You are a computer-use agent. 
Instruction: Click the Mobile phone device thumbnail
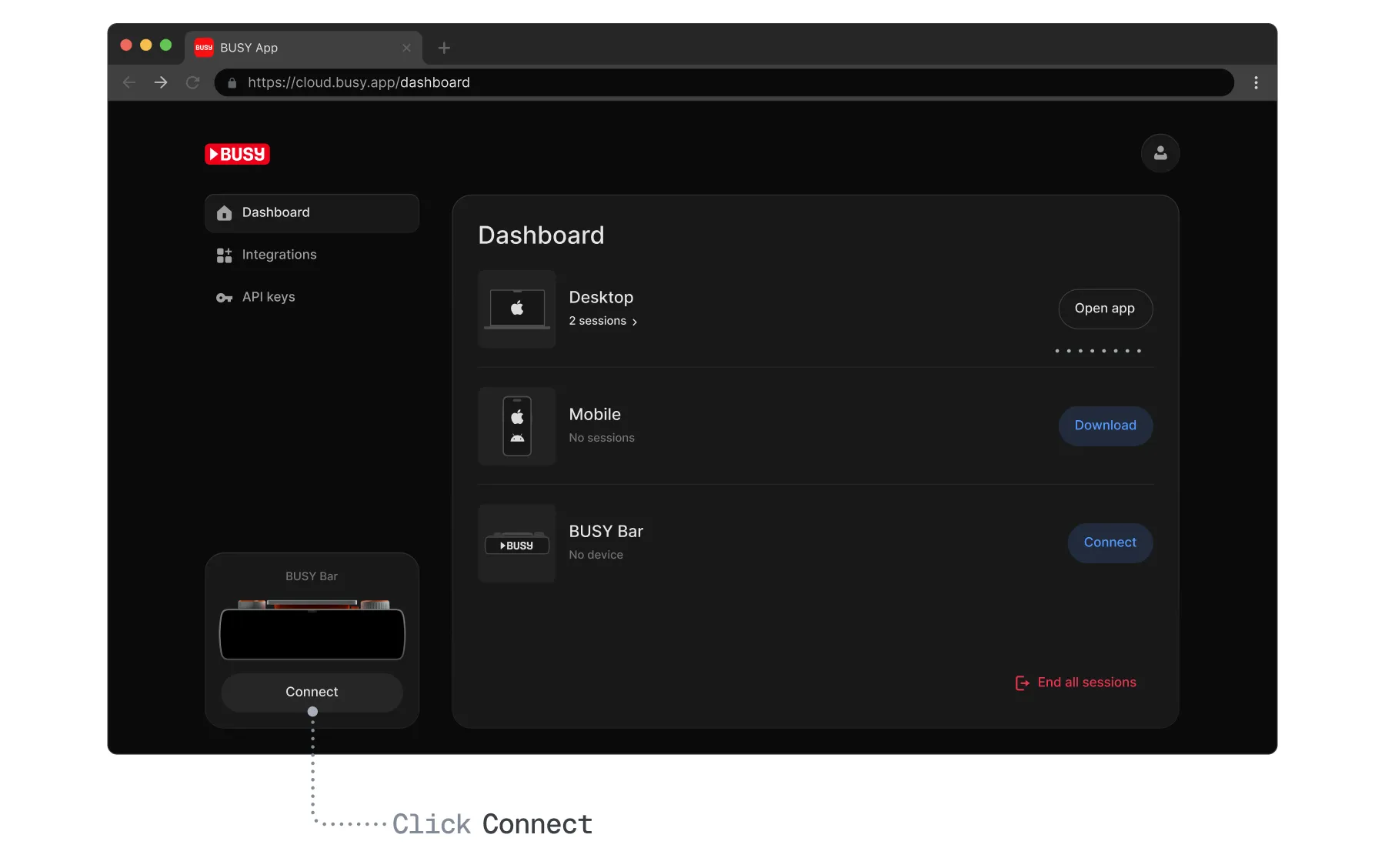517,426
